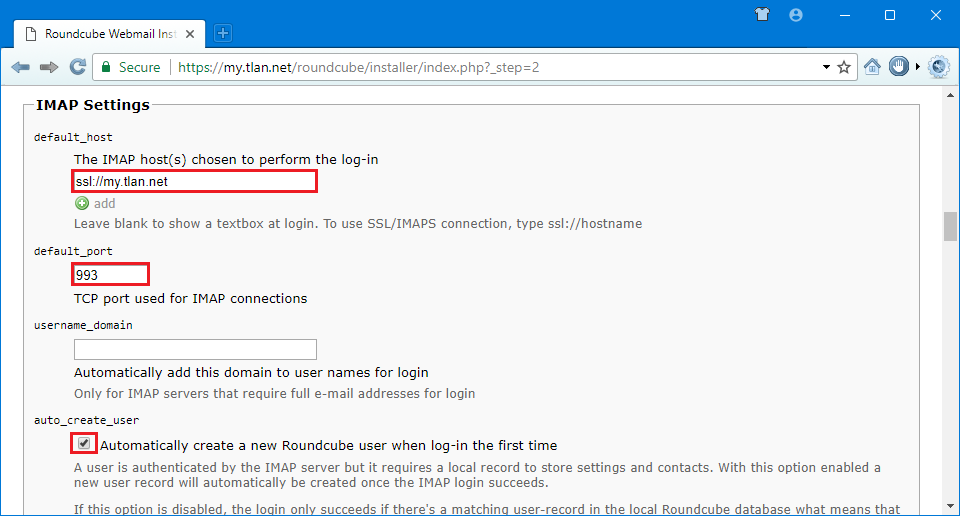Open the globe gear browser menu icon
Viewport: 960px width, 516px height.
tap(939, 67)
